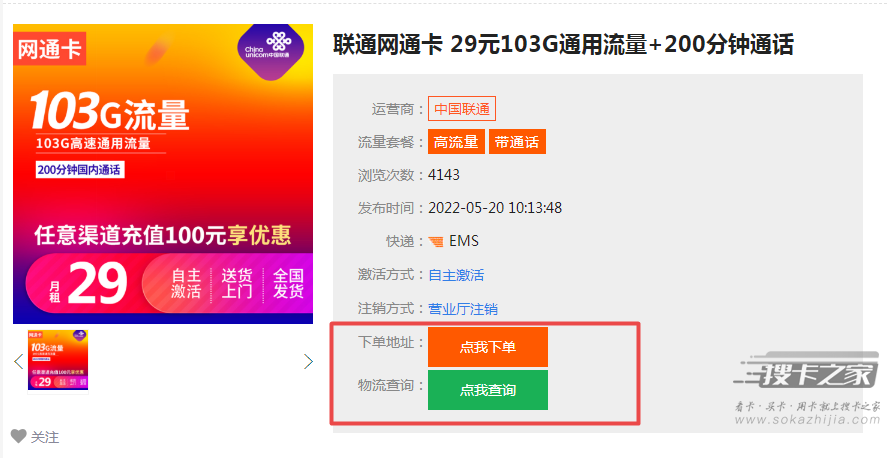
Task: Select the 103G product thumbnail
Action: tap(58, 360)
